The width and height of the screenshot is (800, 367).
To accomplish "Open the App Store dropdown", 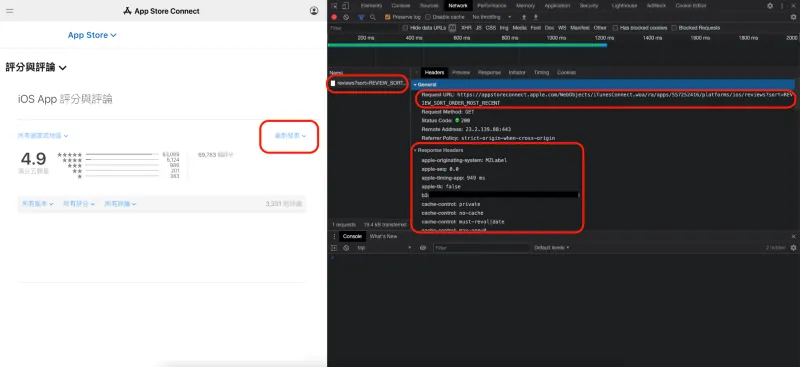I will (92, 35).
